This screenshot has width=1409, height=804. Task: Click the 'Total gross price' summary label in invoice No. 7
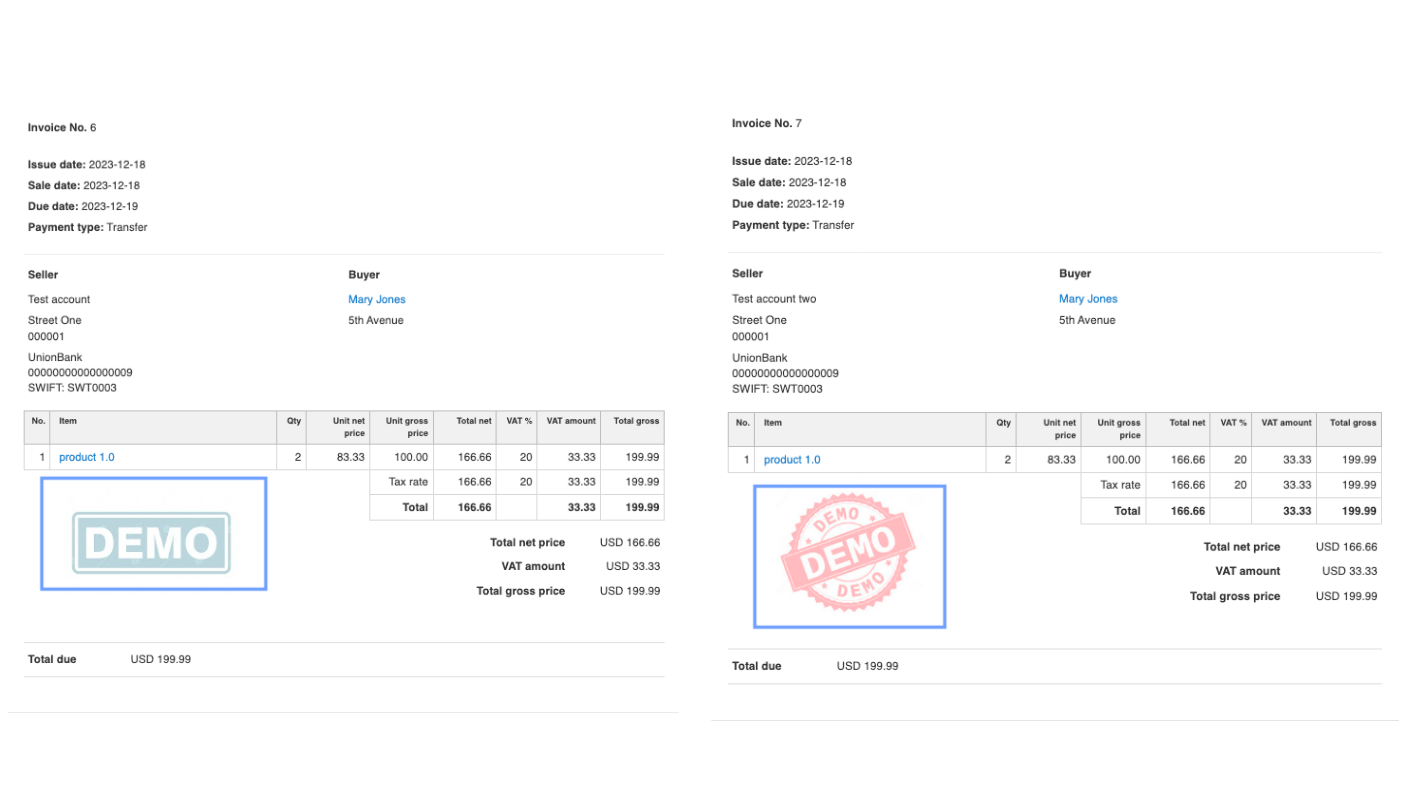tap(1235, 596)
